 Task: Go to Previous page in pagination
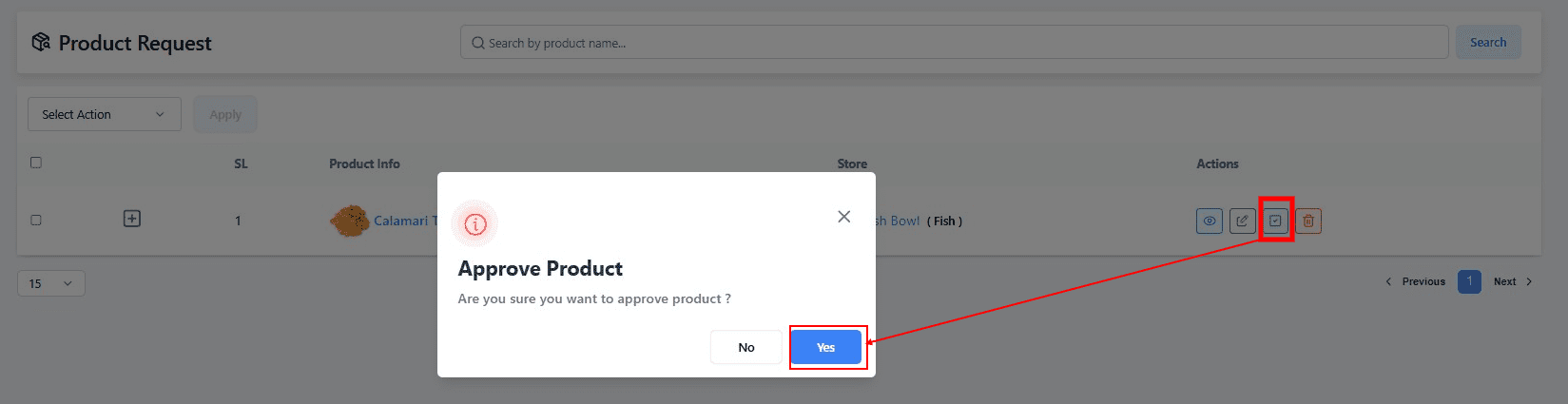pyautogui.click(x=1416, y=281)
